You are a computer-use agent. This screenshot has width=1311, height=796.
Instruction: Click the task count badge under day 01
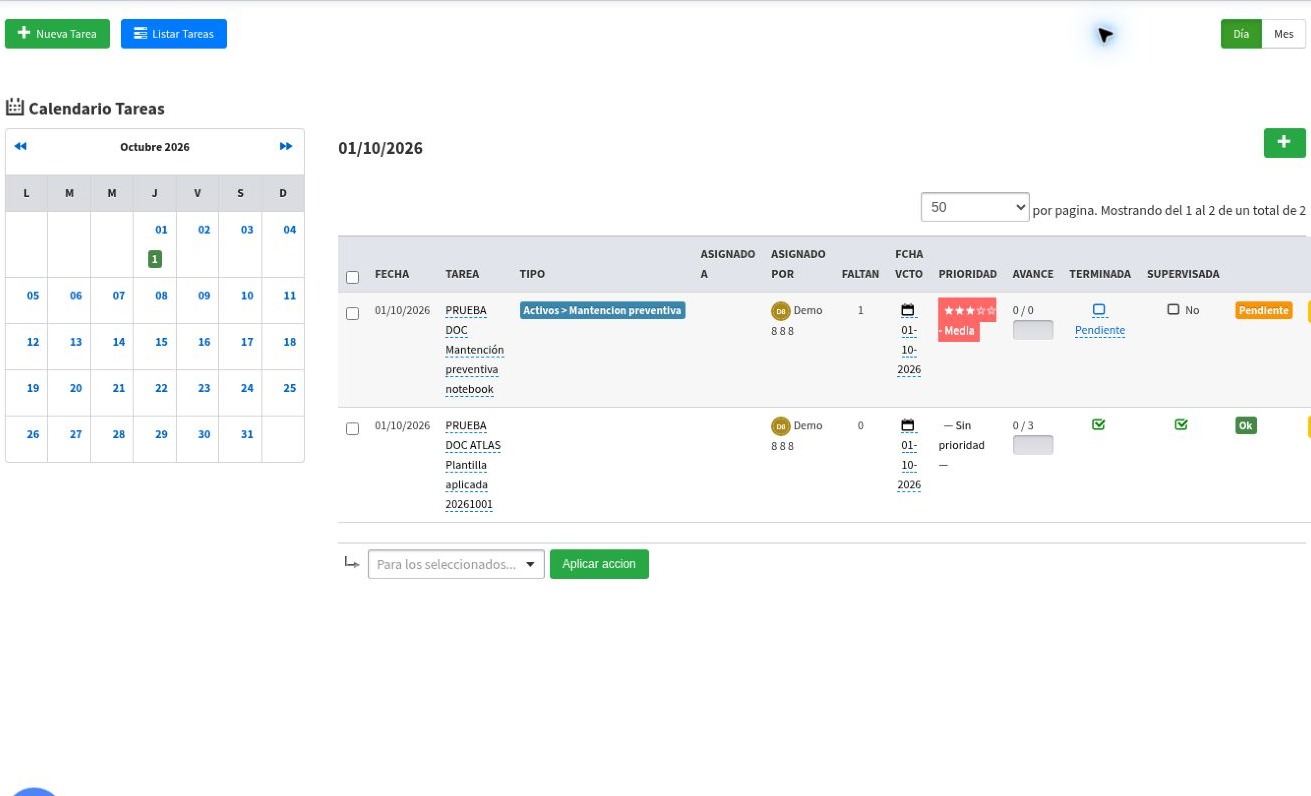(154, 259)
